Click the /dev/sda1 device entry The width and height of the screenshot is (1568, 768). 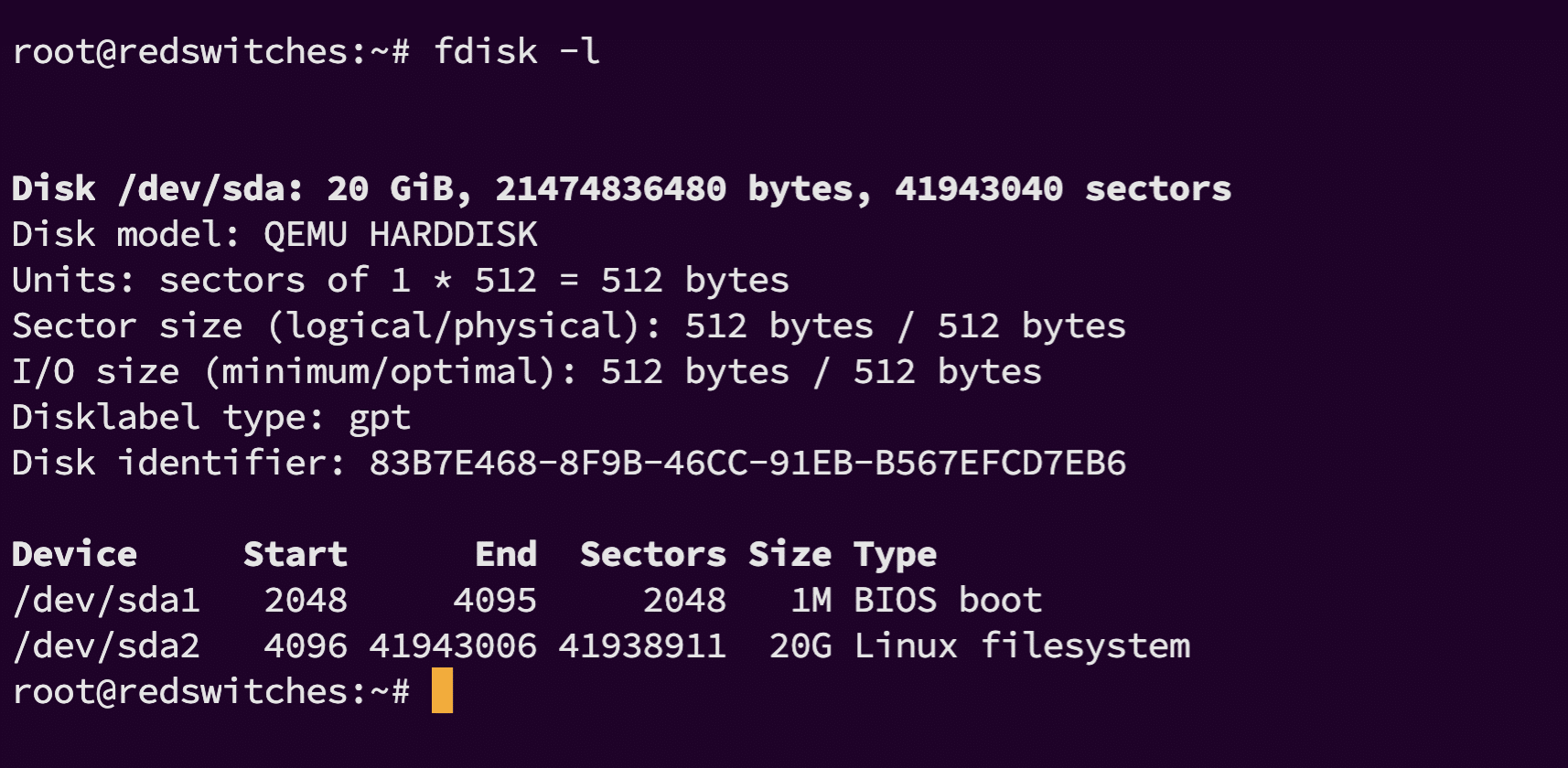click(106, 601)
